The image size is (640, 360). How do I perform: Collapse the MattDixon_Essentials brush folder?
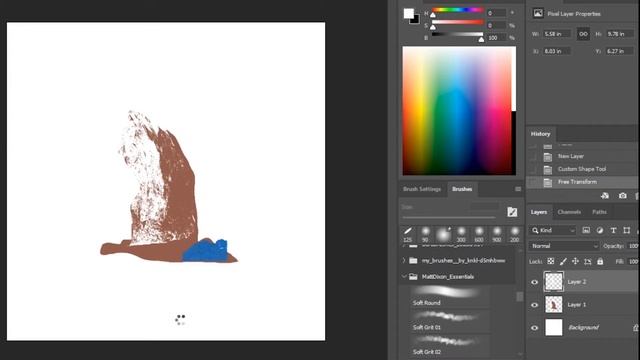click(x=404, y=276)
